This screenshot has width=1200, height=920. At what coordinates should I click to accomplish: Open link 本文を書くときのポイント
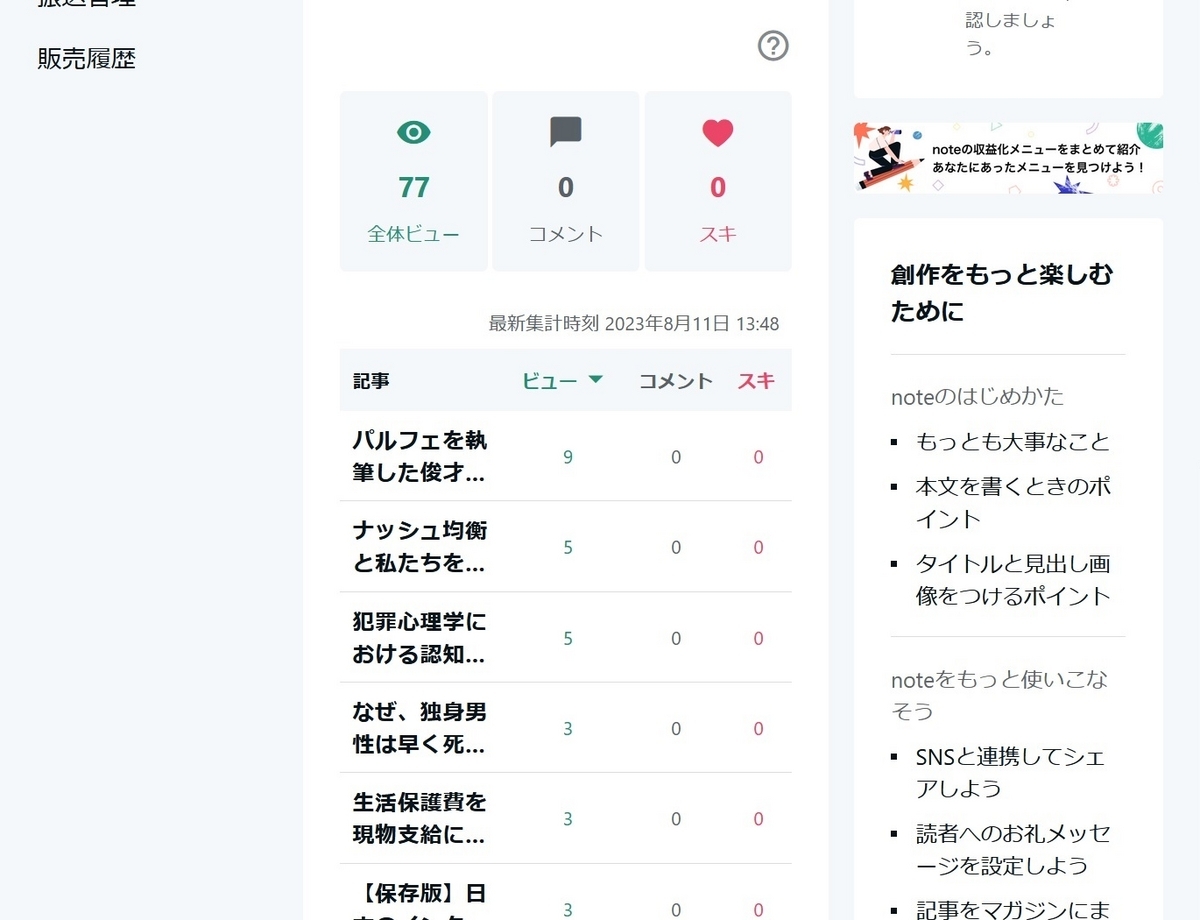(1013, 503)
